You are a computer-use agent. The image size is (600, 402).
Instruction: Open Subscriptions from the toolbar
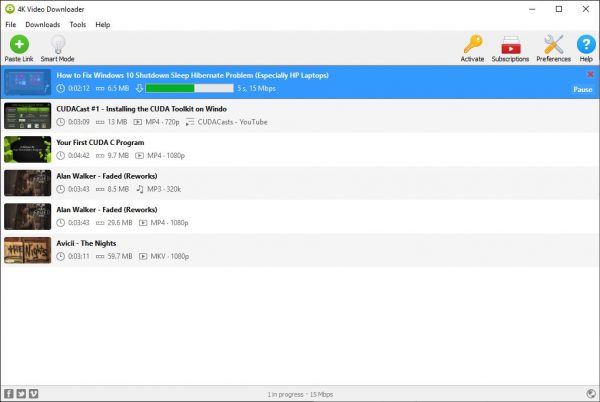click(x=510, y=47)
